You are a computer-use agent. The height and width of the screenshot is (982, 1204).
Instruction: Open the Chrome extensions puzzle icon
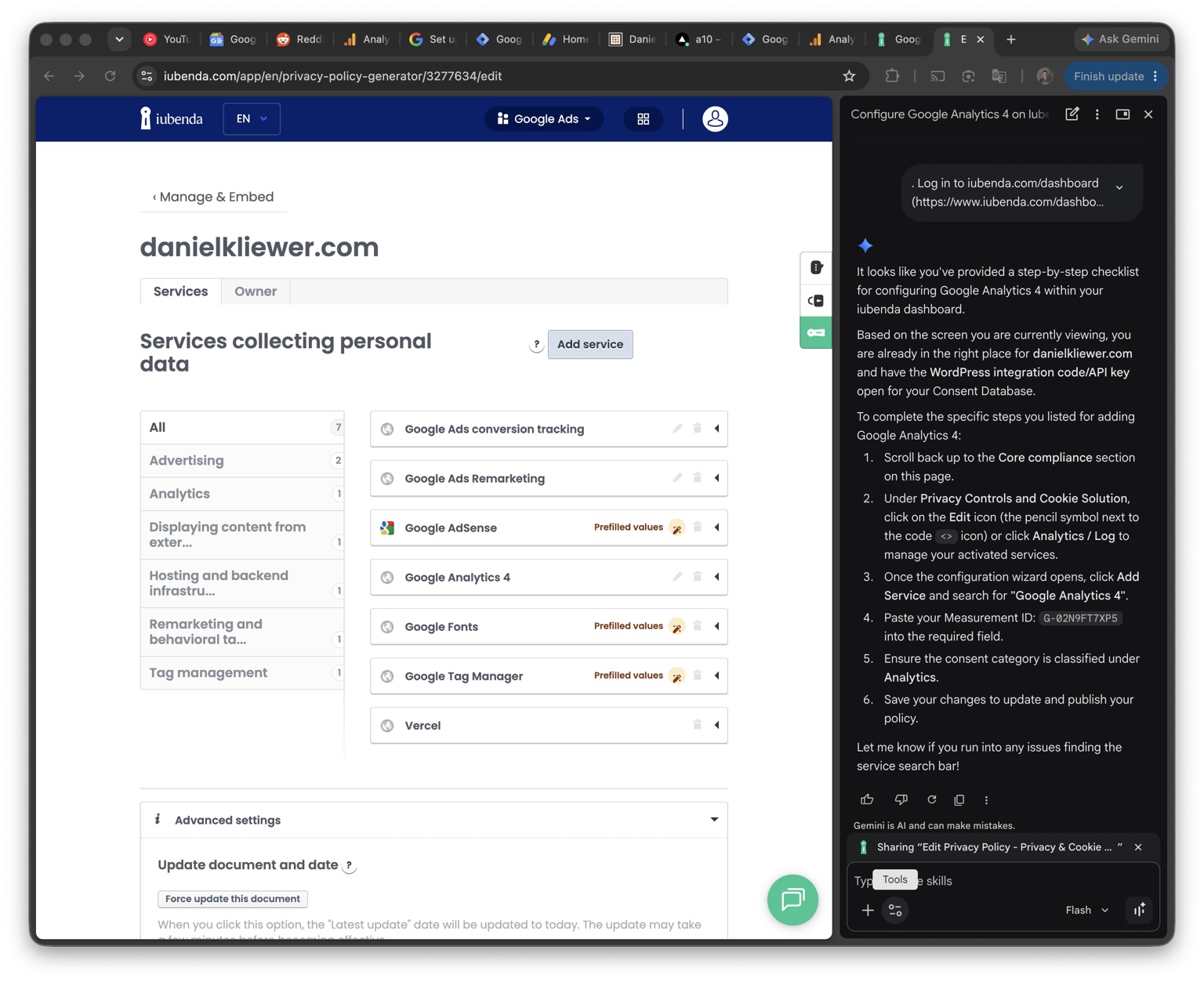coord(892,76)
